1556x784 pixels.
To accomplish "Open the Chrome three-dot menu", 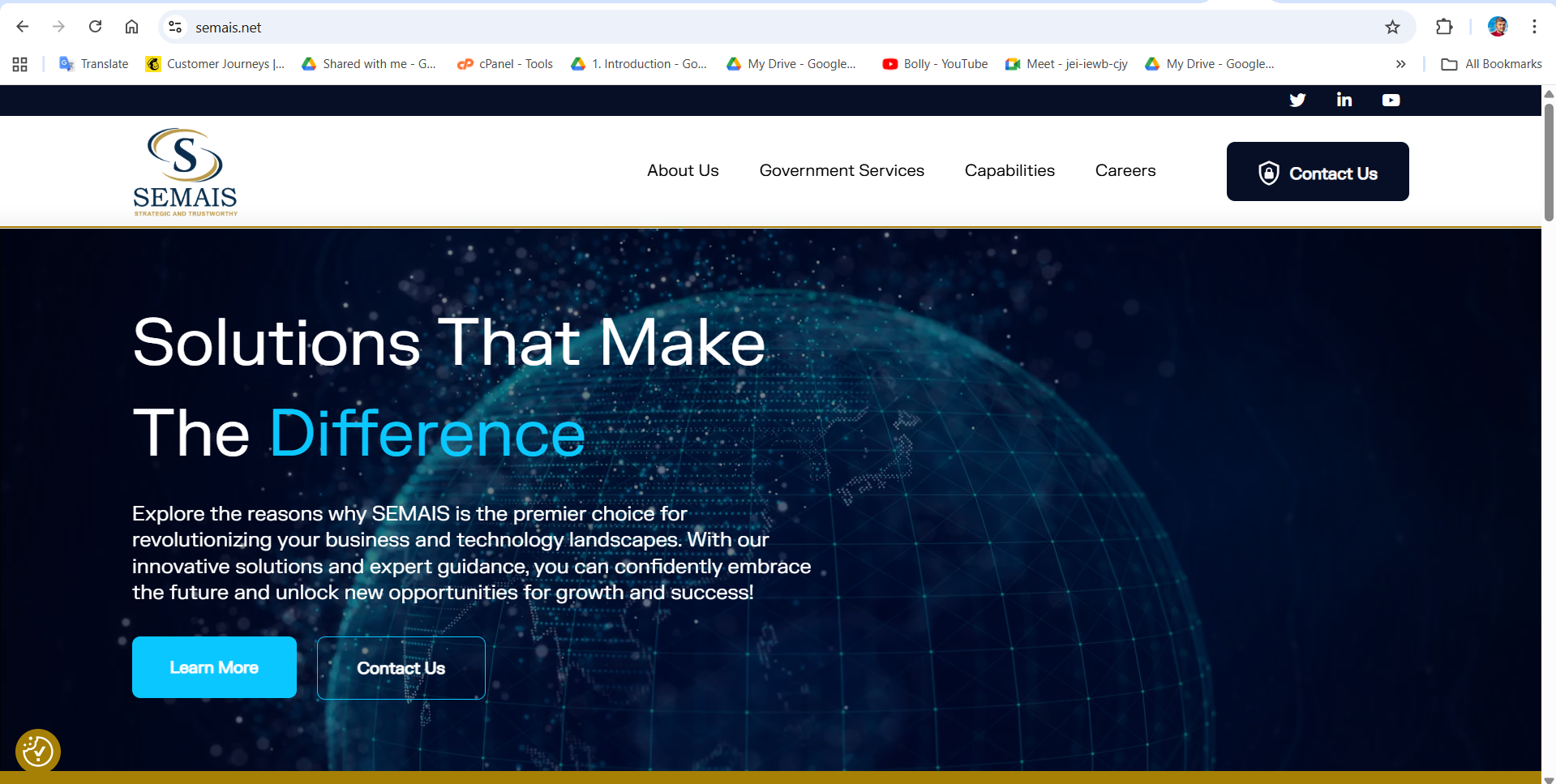I will [1534, 27].
